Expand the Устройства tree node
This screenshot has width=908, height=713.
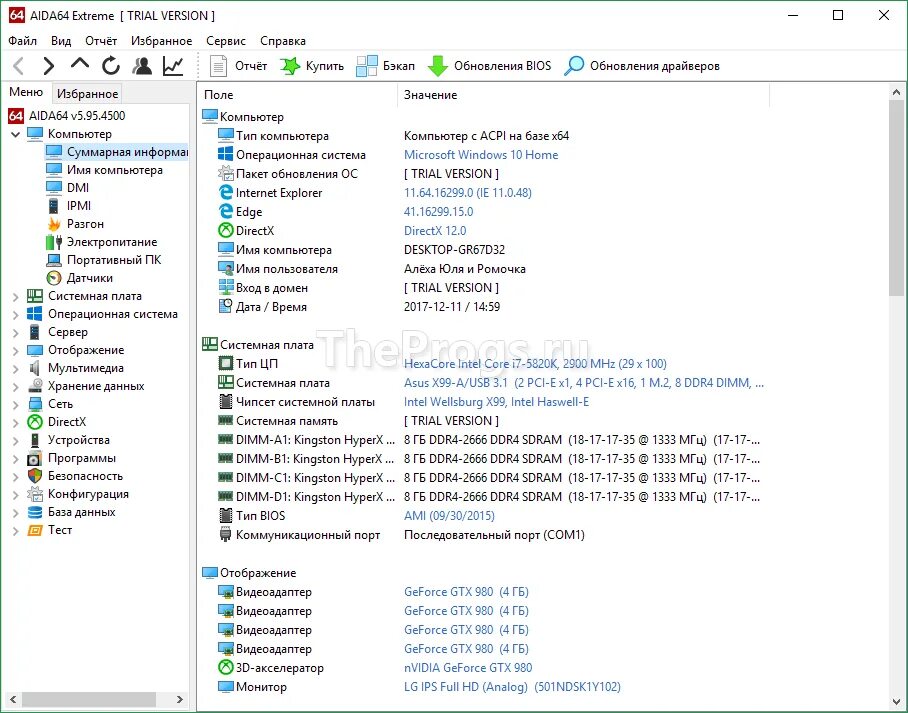pyautogui.click(x=16, y=440)
